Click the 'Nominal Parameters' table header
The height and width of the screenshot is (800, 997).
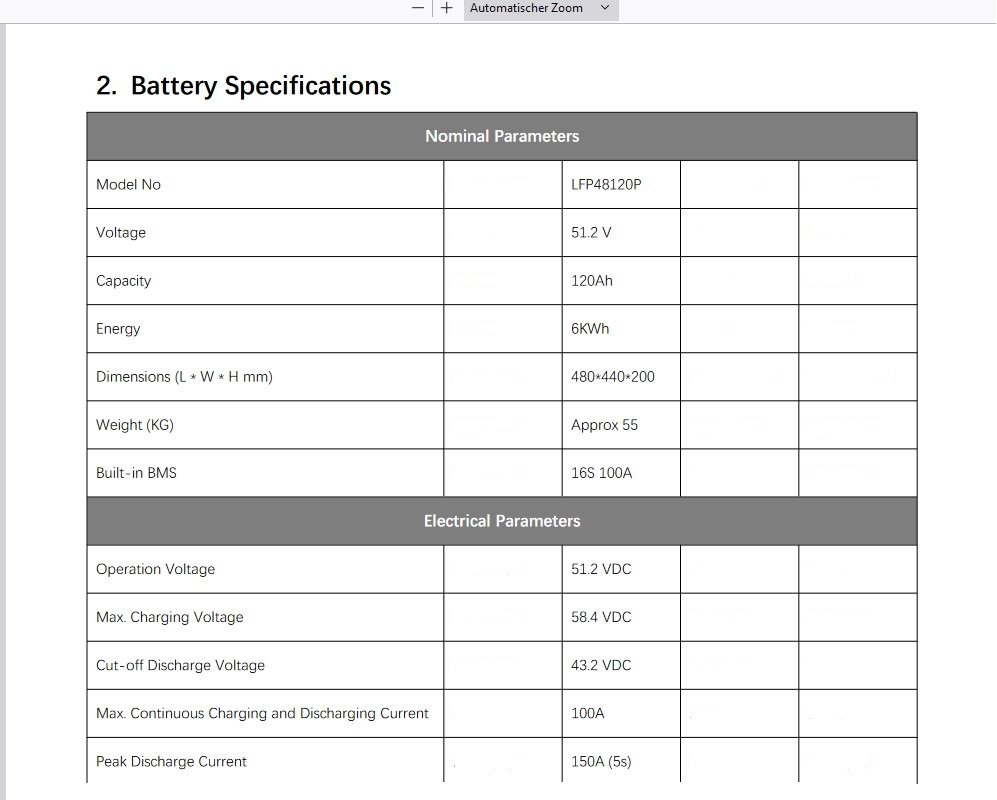coord(501,136)
